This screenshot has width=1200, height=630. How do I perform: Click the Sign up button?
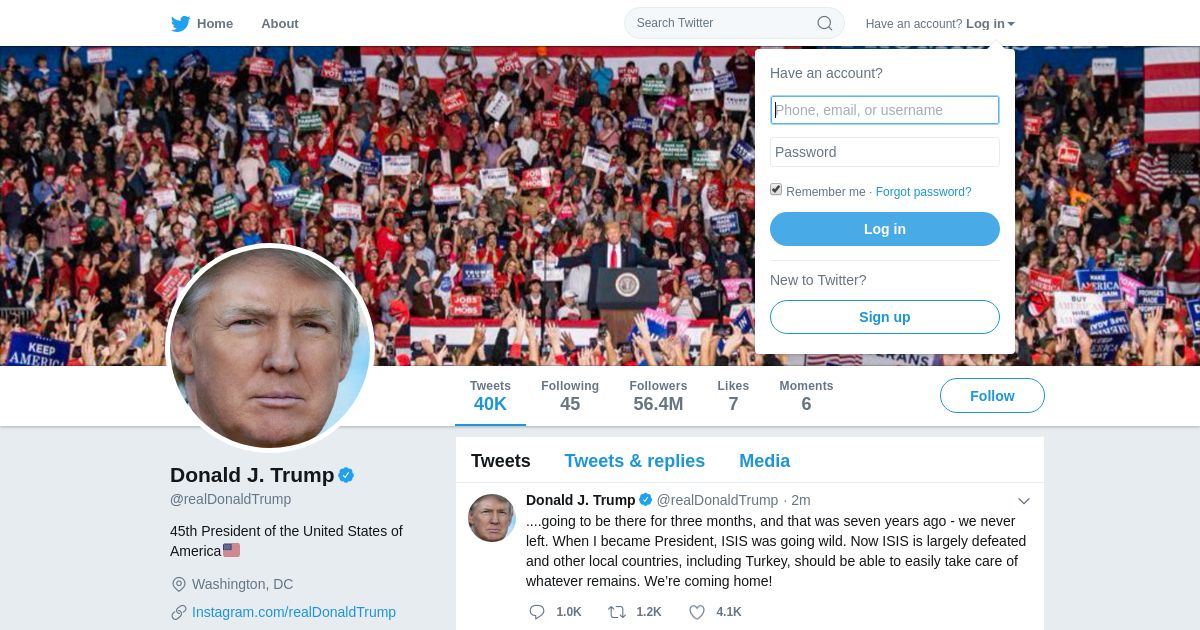[x=885, y=317]
